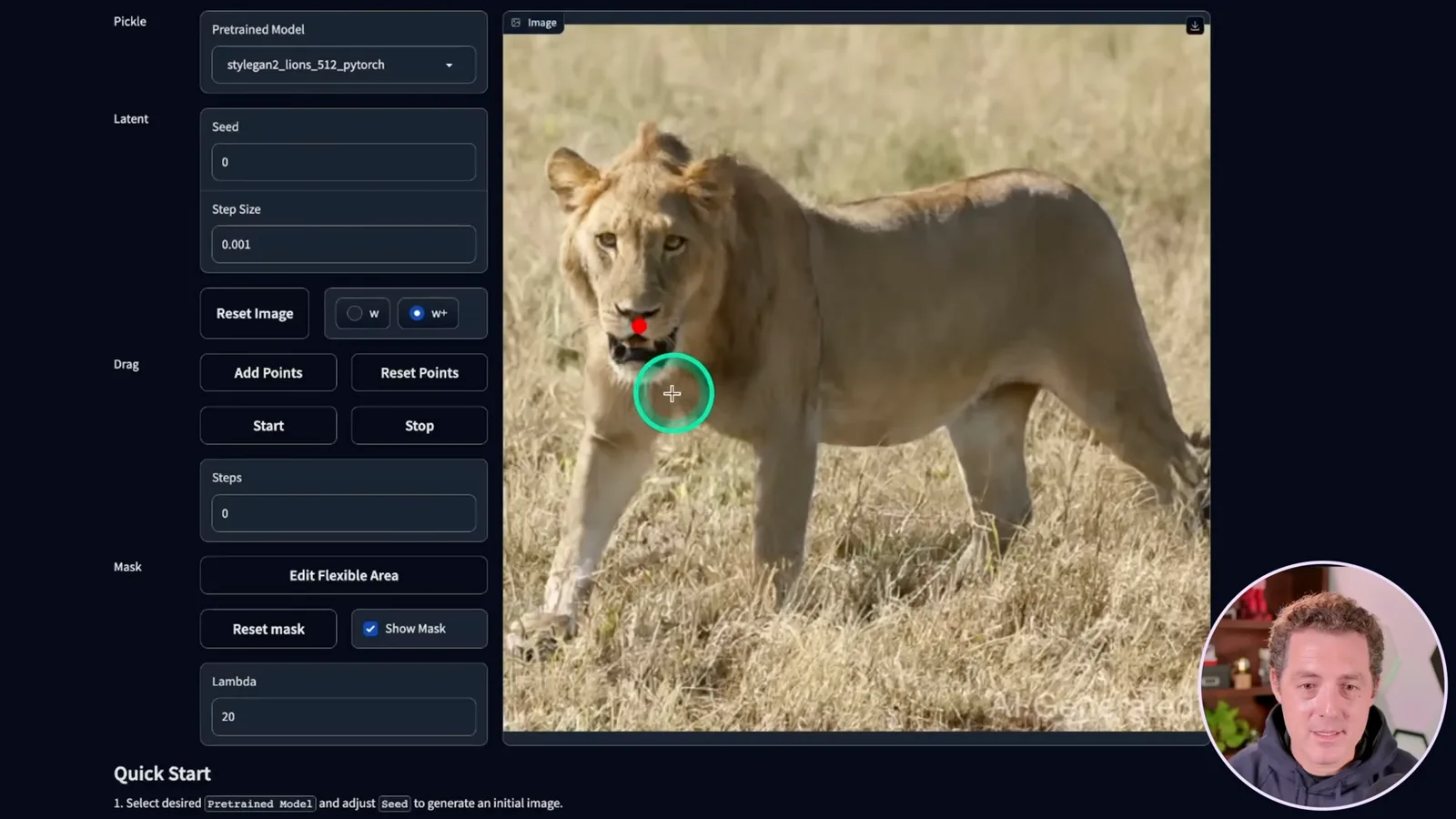The width and height of the screenshot is (1456, 819).
Task: Click the 'Pretrained Model' code text in Quick Start
Action: [x=260, y=804]
